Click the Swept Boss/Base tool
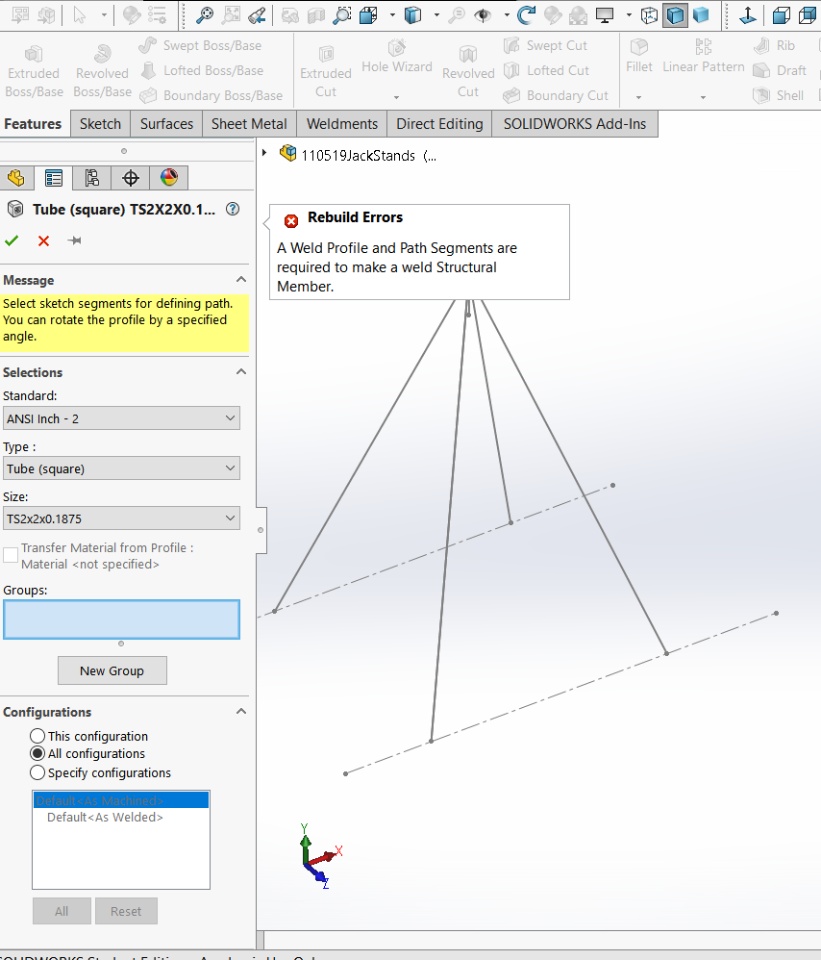This screenshot has height=960, width=821. 201,45
